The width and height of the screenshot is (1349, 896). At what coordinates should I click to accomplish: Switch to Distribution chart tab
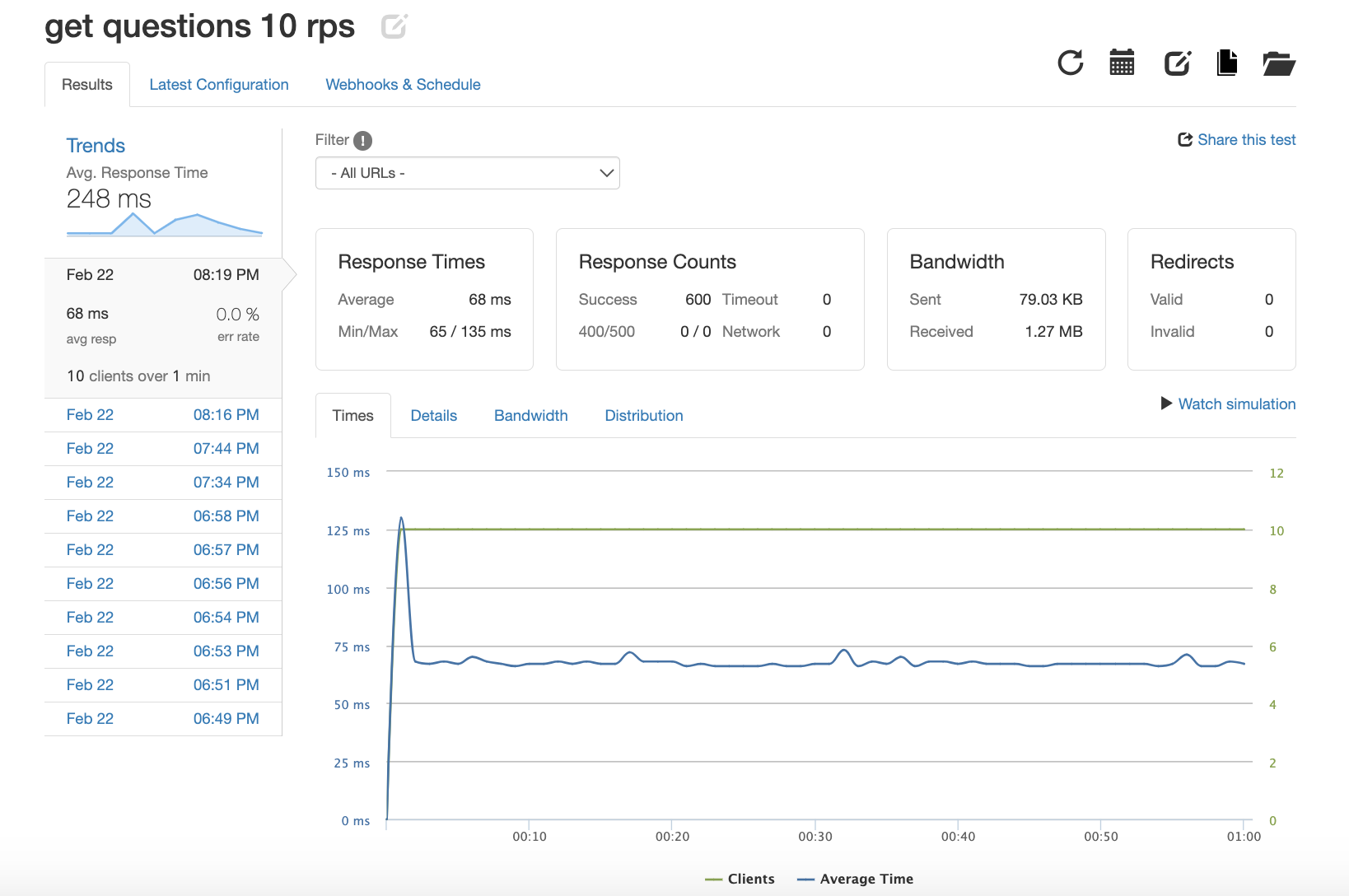pos(644,416)
